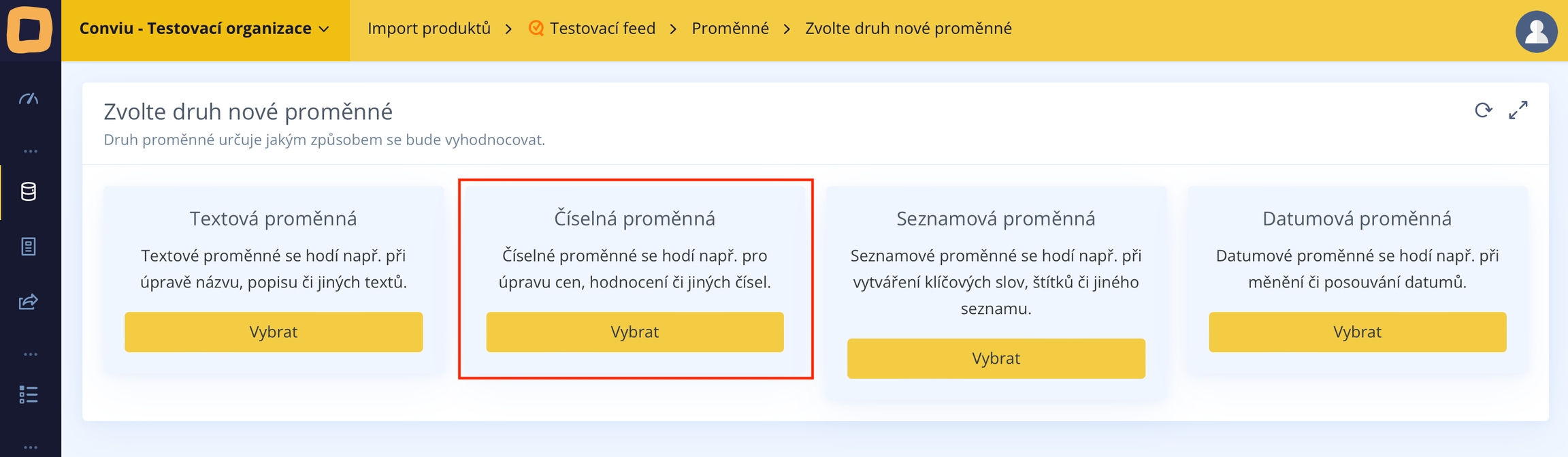Choose Vybrat under Seznamová proměnná
Screen dimensions: 1568x457
(996, 359)
